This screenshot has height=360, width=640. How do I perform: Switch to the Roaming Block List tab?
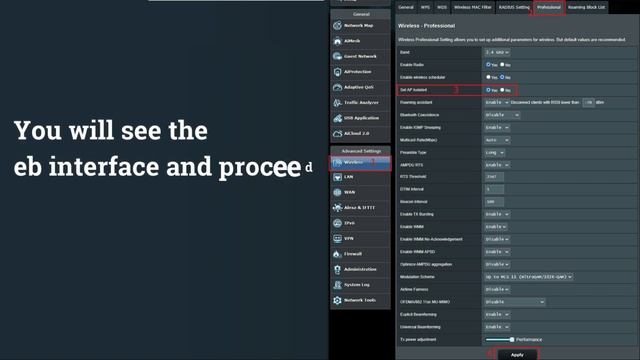(586, 7)
